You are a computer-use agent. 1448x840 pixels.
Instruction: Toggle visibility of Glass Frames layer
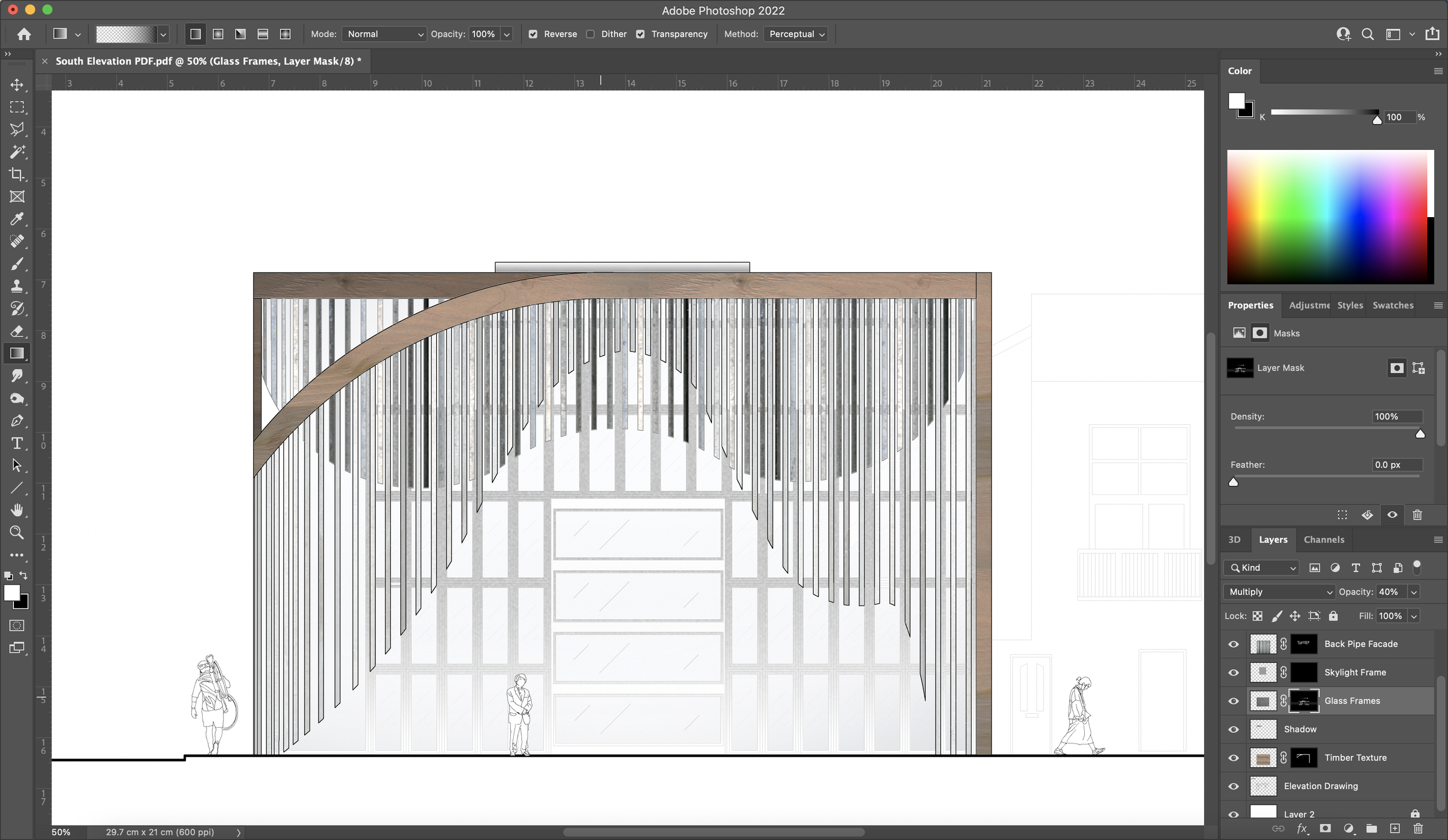pos(1234,700)
